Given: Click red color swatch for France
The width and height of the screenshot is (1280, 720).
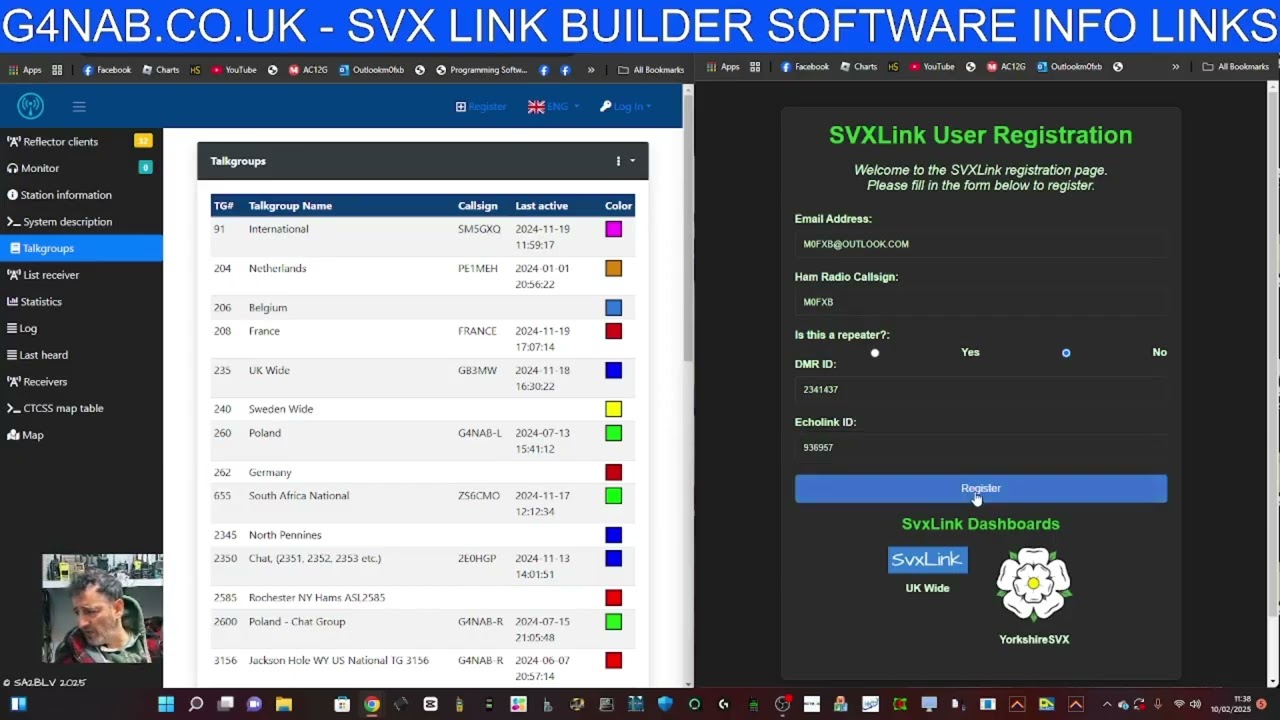Looking at the screenshot, I should click(x=614, y=331).
